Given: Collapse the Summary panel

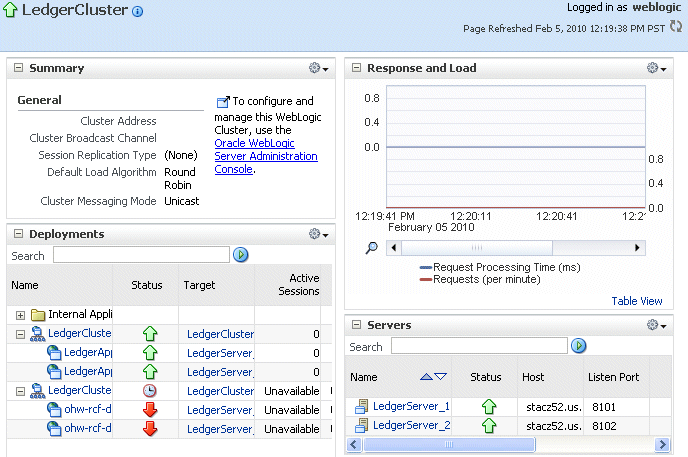Looking at the screenshot, I should tap(18, 68).
